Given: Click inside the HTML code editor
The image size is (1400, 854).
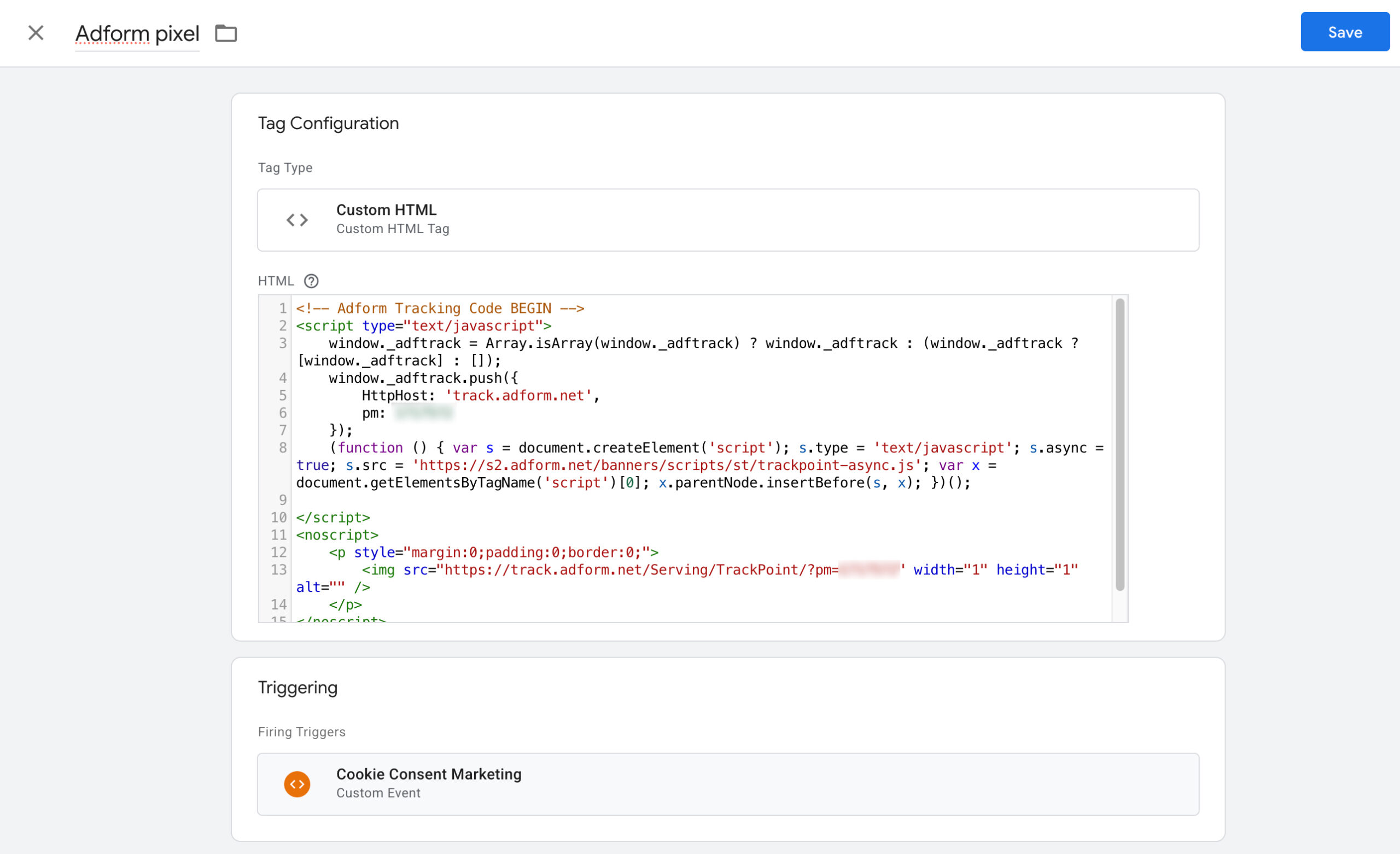Looking at the screenshot, I should [682, 455].
